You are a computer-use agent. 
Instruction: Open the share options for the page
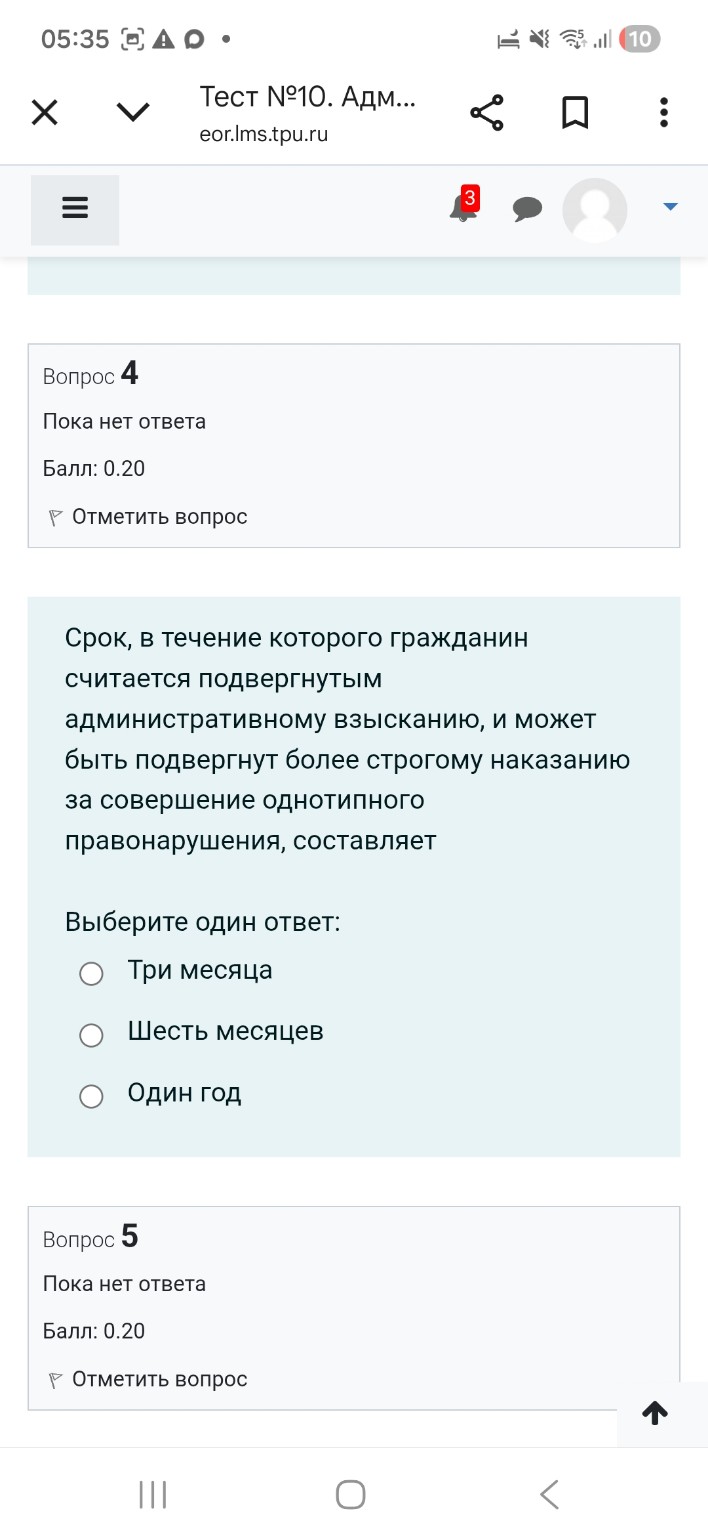tap(487, 112)
